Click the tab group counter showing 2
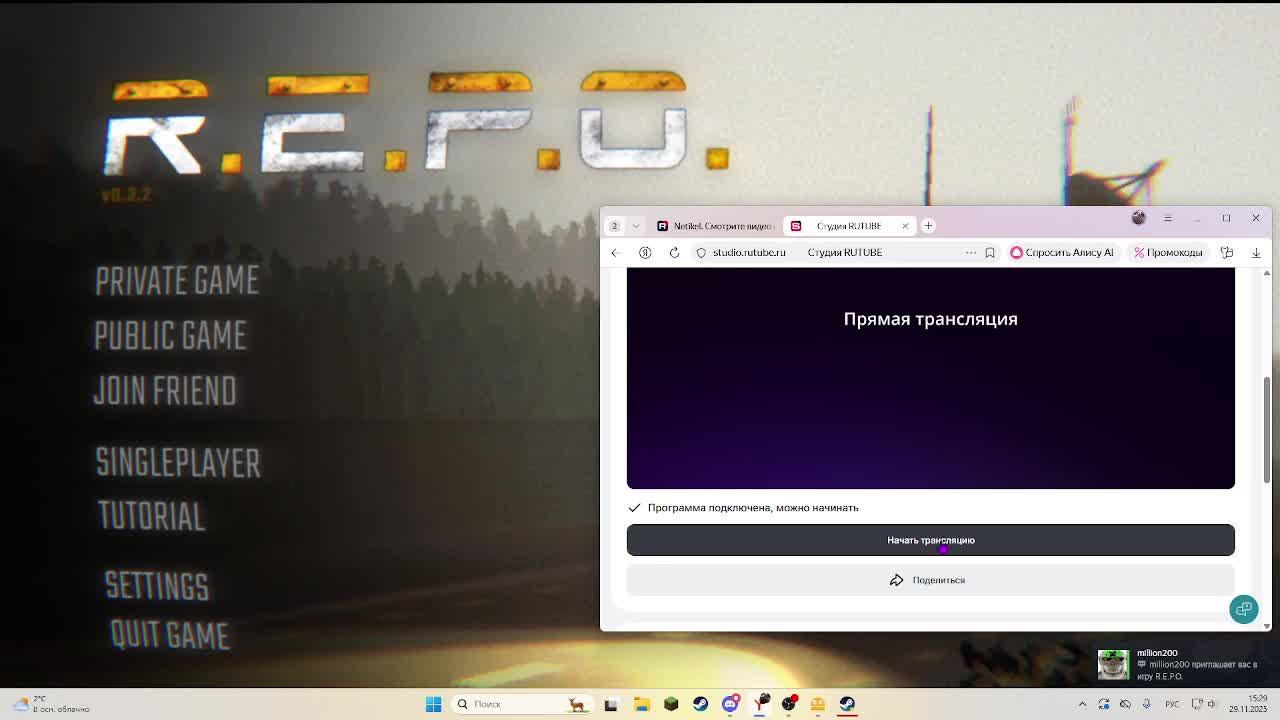Image resolution: width=1280 pixels, height=720 pixels. [x=615, y=226]
